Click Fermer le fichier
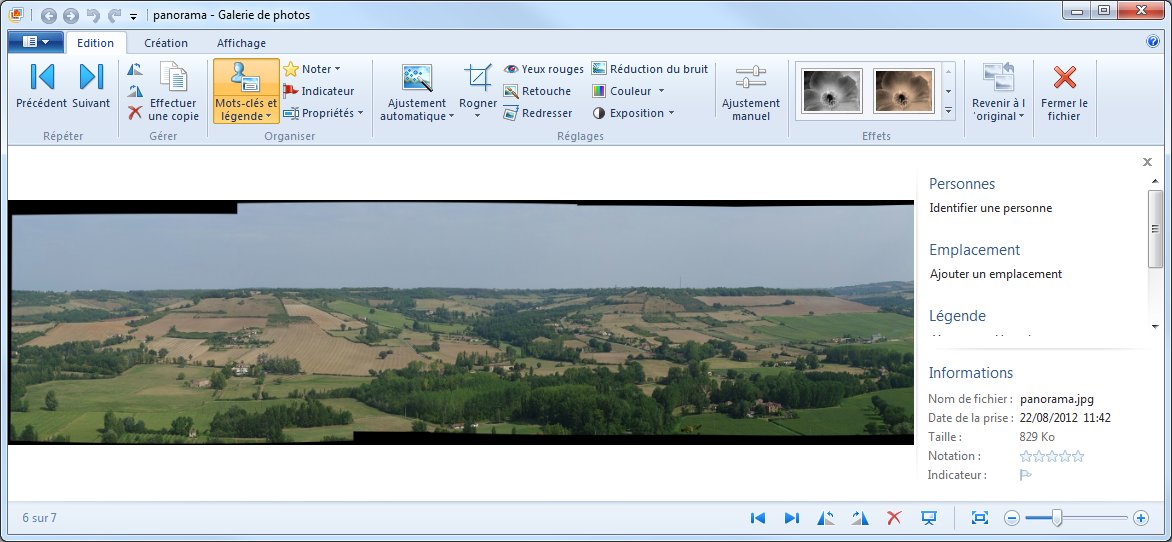1172x542 pixels. click(x=1064, y=93)
